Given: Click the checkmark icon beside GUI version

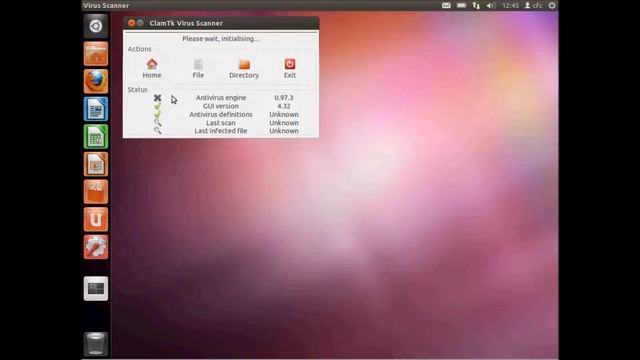Looking at the screenshot, I should click(158, 106).
